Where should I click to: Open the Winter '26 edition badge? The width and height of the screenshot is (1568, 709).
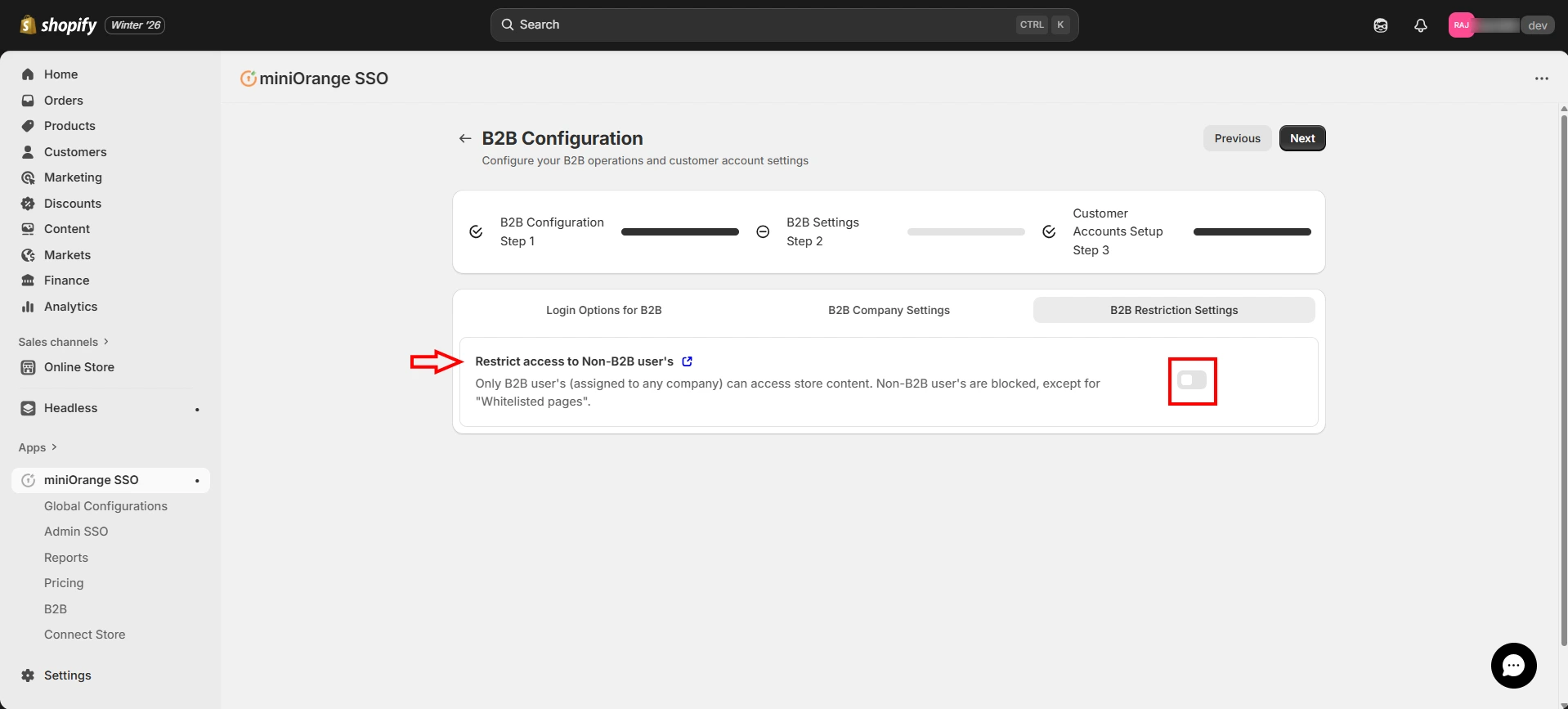click(x=136, y=25)
